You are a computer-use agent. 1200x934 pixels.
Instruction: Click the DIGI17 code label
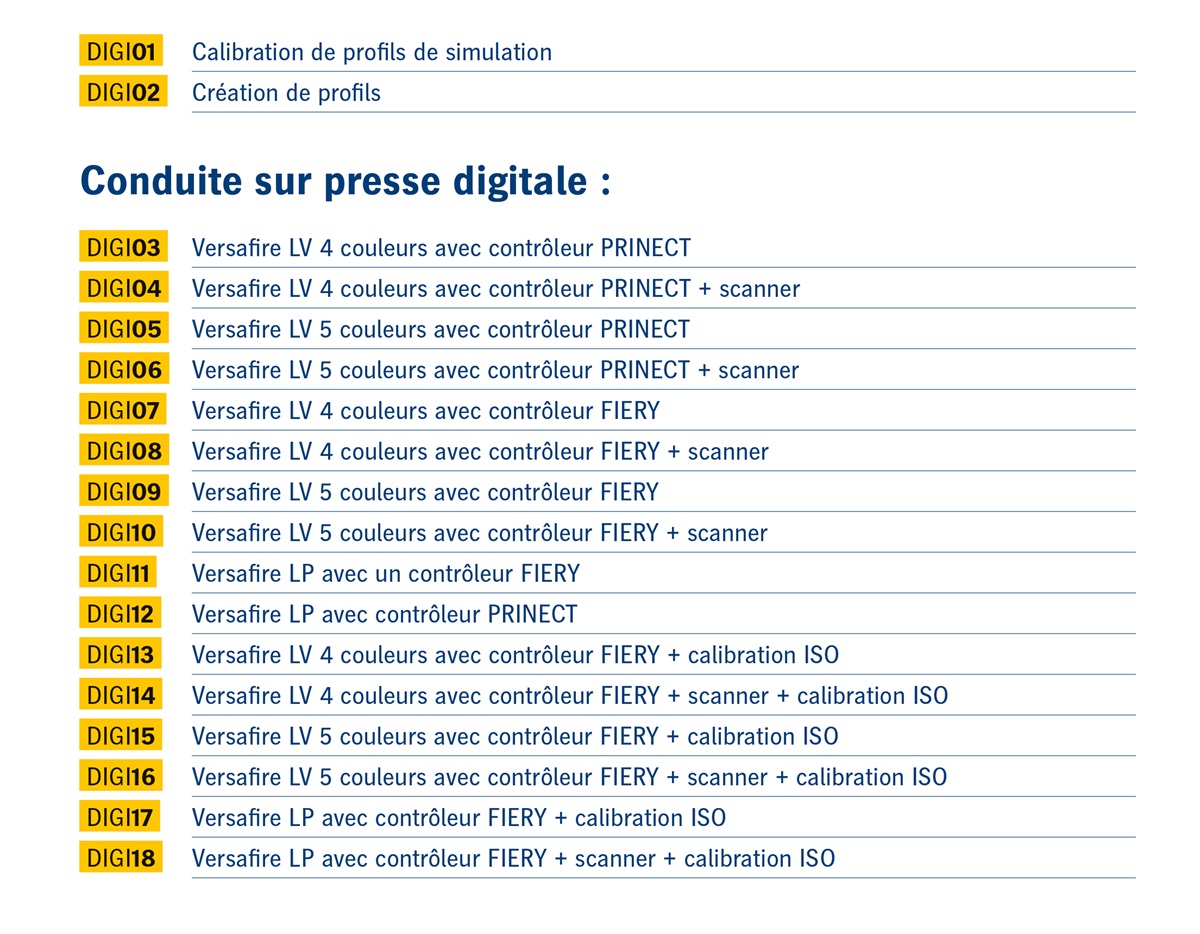119,817
